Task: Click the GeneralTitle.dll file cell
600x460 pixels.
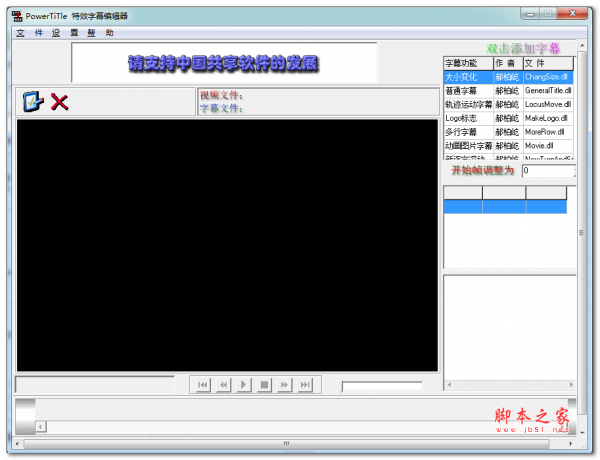Action: (548, 91)
